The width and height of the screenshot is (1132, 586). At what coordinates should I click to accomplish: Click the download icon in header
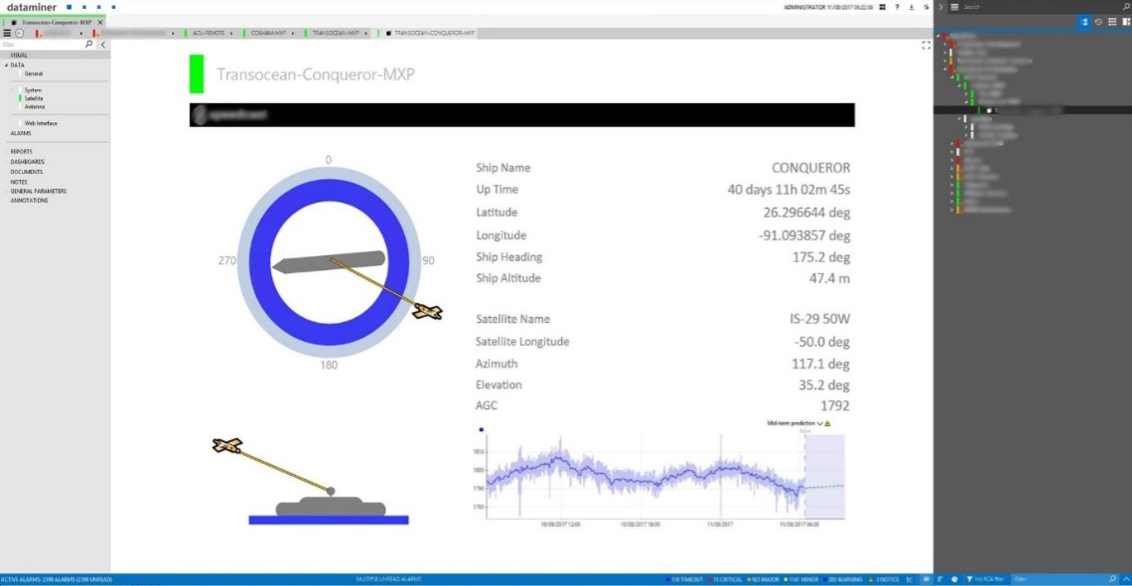(911, 6)
